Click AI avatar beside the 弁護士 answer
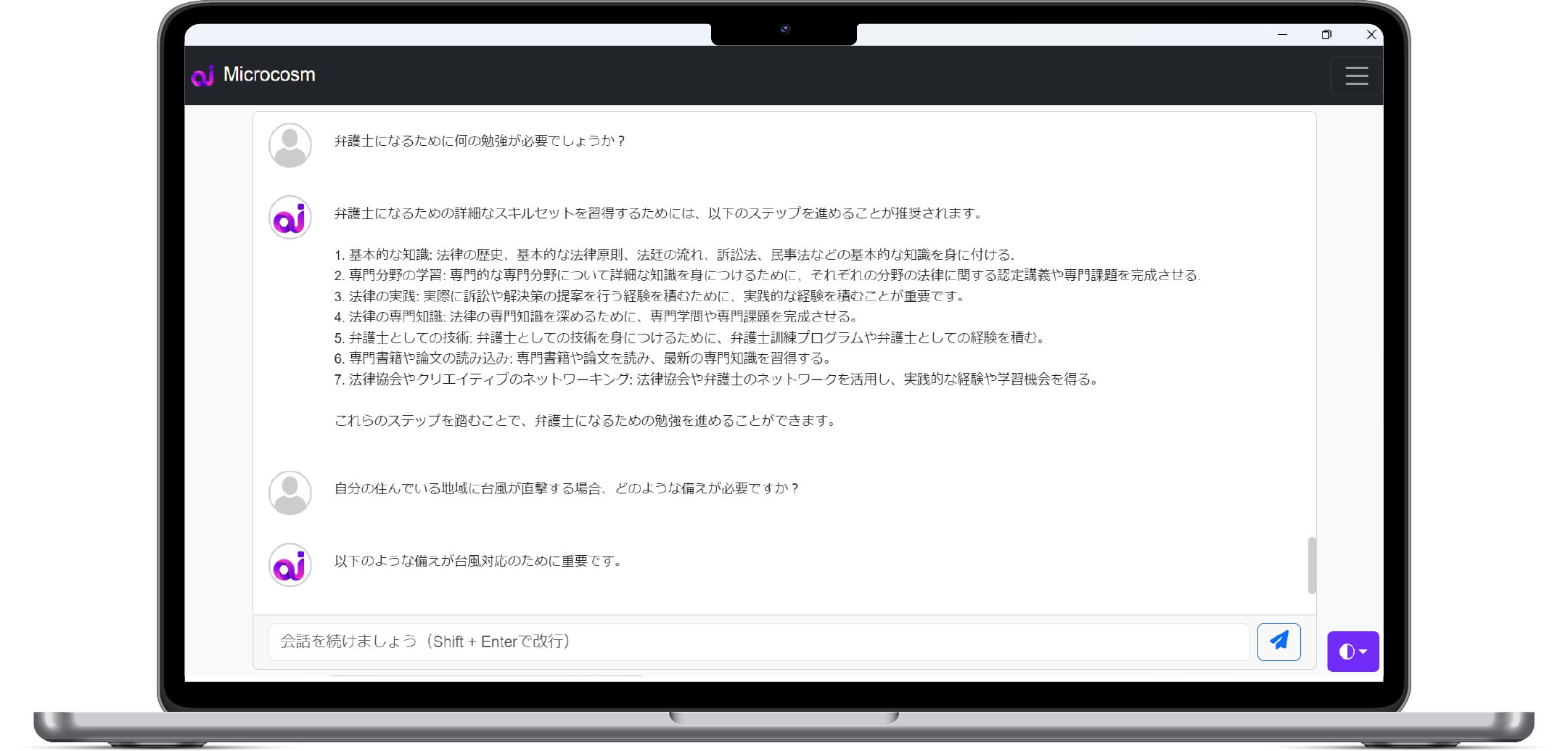 coord(290,218)
